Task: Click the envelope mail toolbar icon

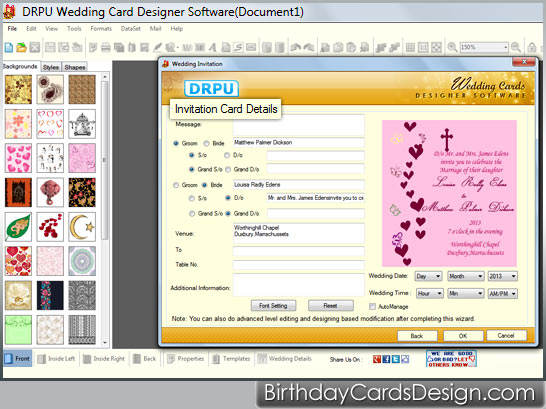Action: (251, 47)
